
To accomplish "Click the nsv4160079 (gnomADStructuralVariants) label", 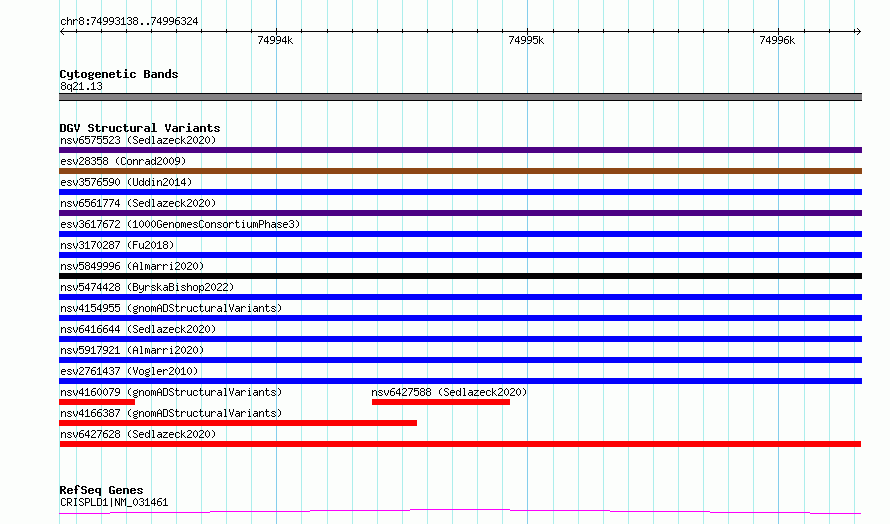I will [x=171, y=392].
